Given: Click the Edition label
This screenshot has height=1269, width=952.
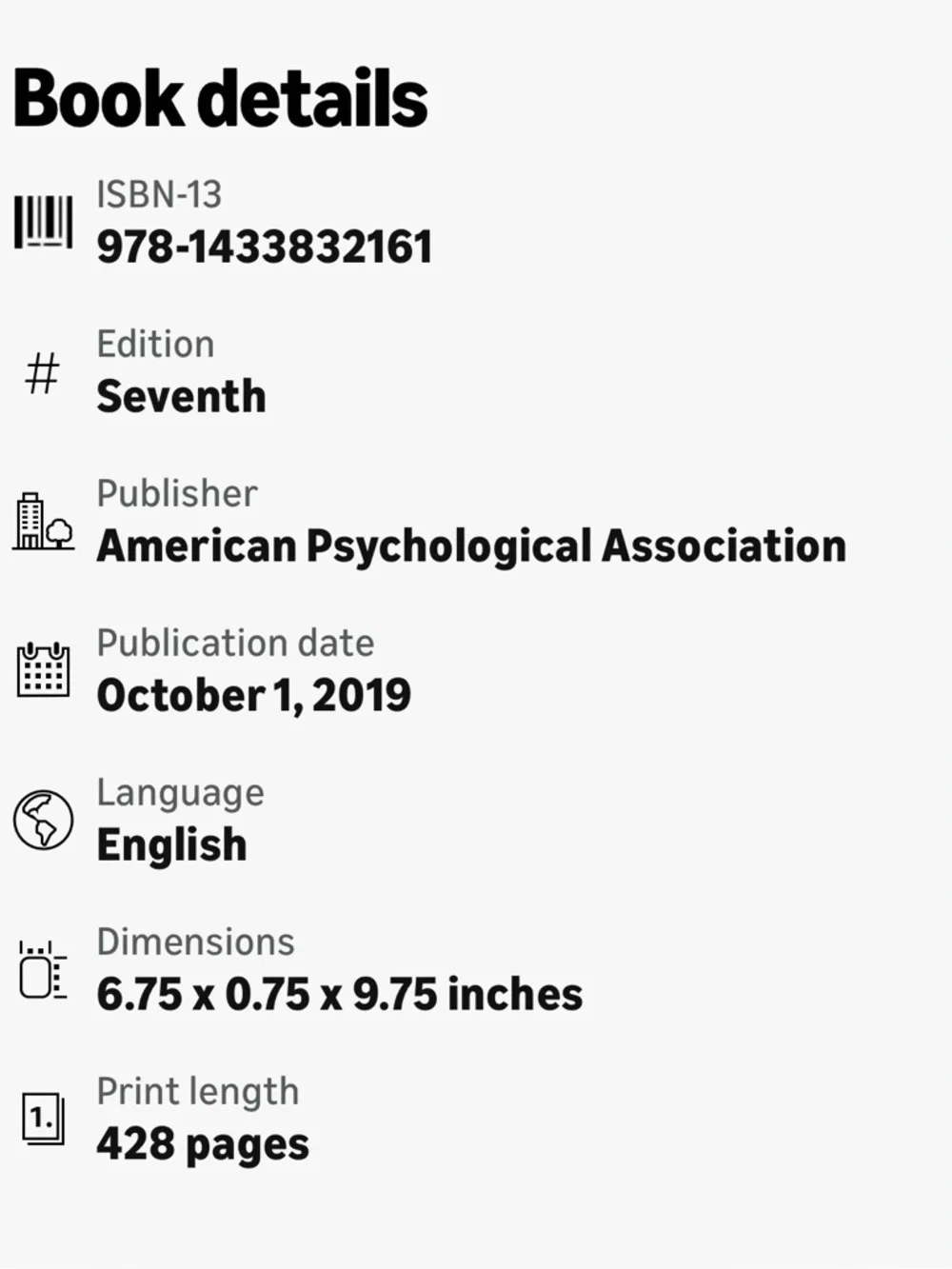Looking at the screenshot, I should tap(155, 345).
